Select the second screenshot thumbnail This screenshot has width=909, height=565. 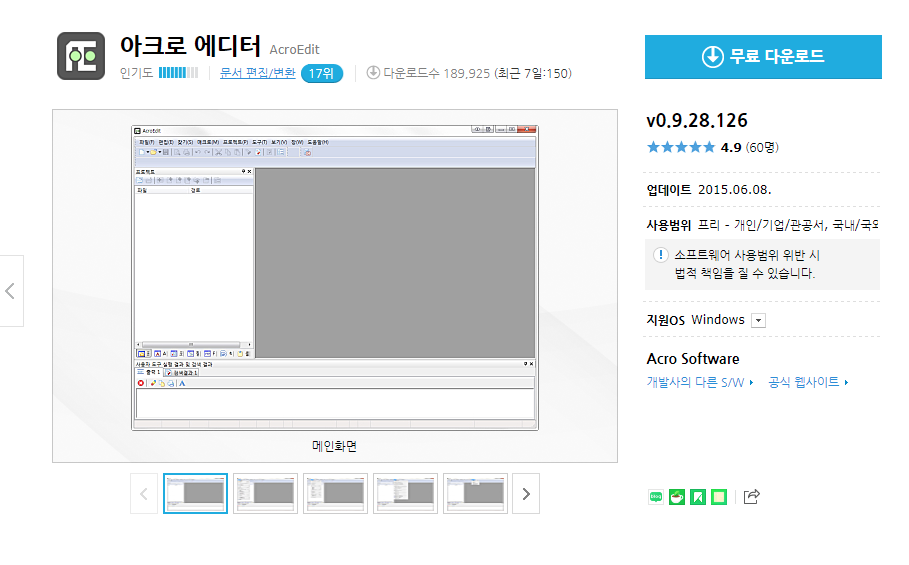click(x=266, y=494)
